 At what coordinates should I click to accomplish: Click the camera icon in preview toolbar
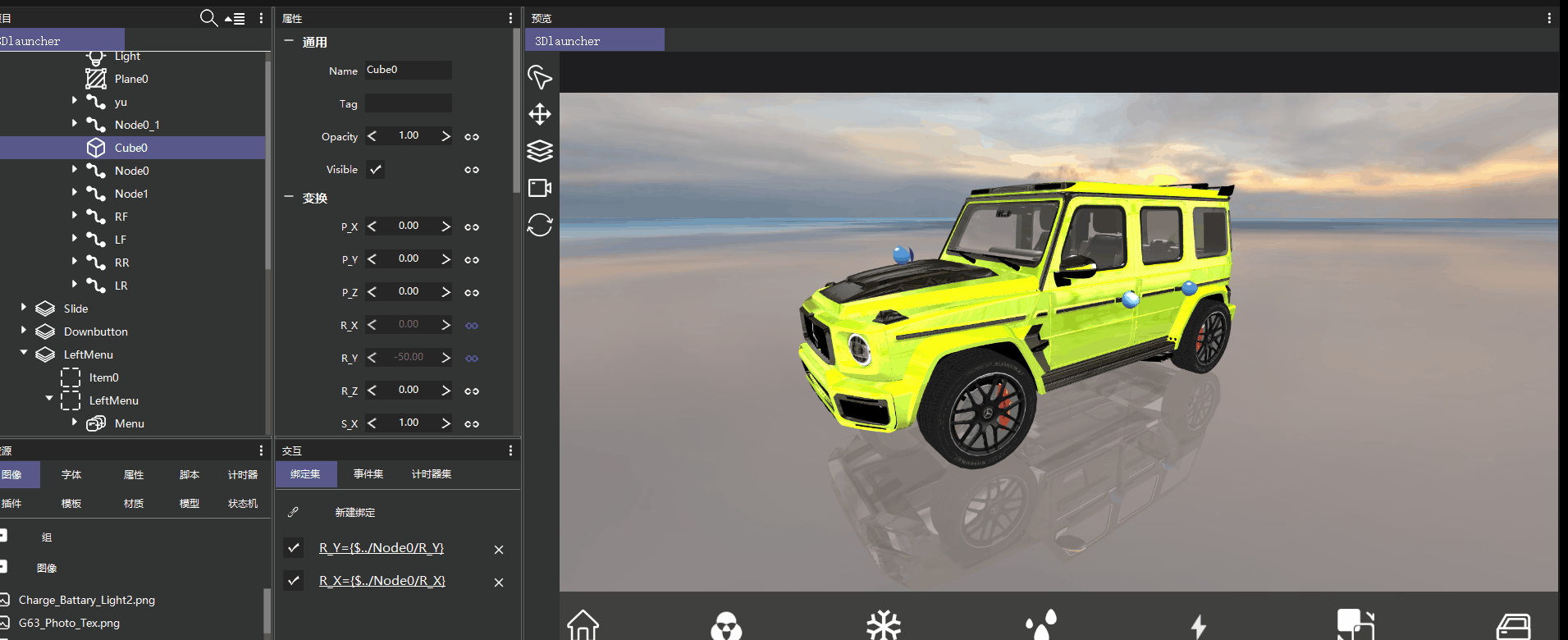(x=539, y=188)
